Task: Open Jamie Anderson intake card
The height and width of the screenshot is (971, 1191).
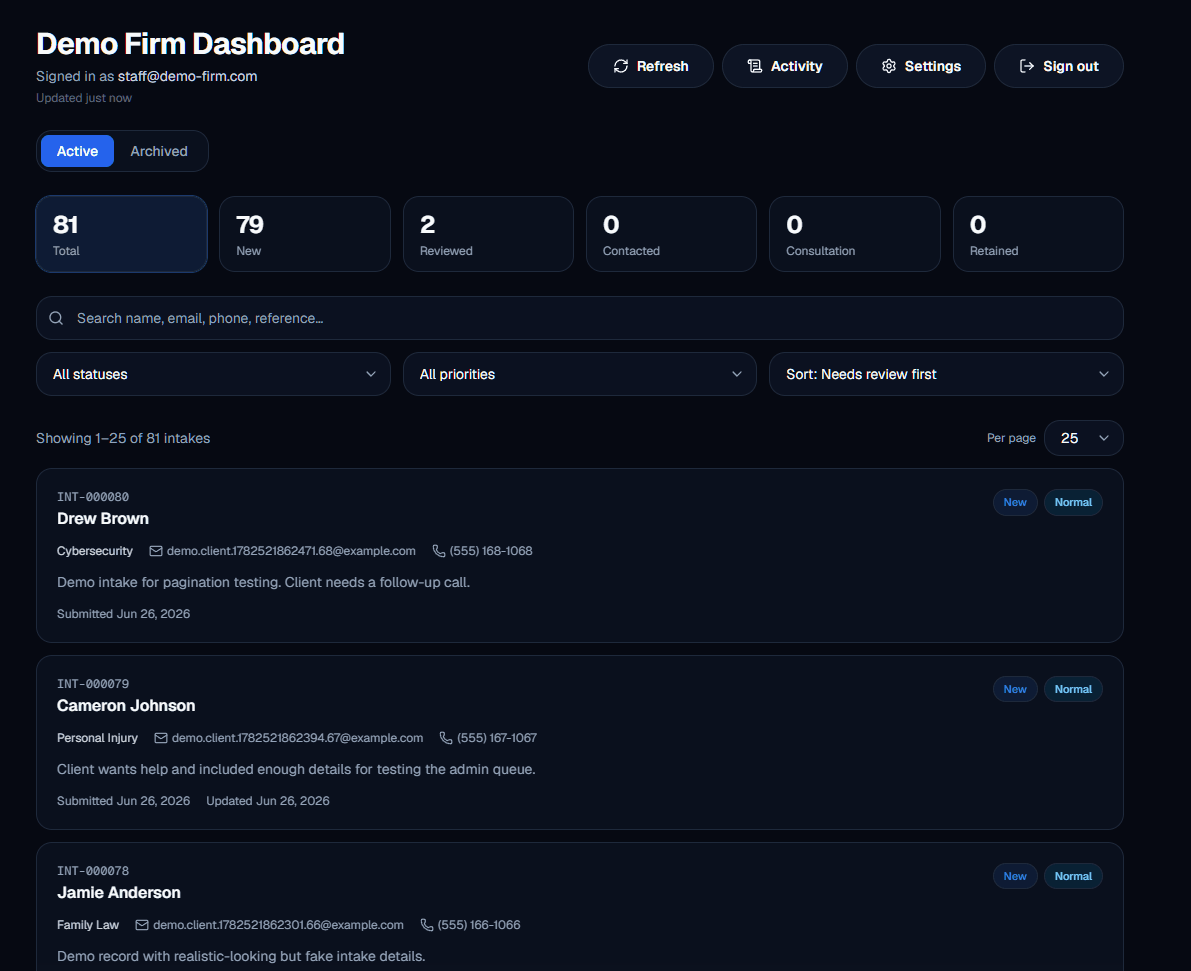Action: pyautogui.click(x=580, y=907)
